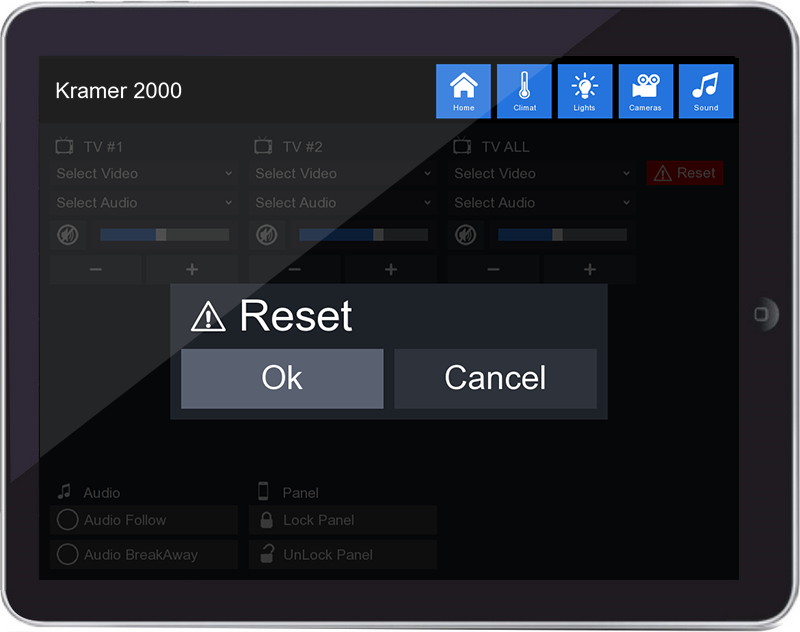Open the Home page icon
The width and height of the screenshot is (800, 632).
tap(463, 91)
